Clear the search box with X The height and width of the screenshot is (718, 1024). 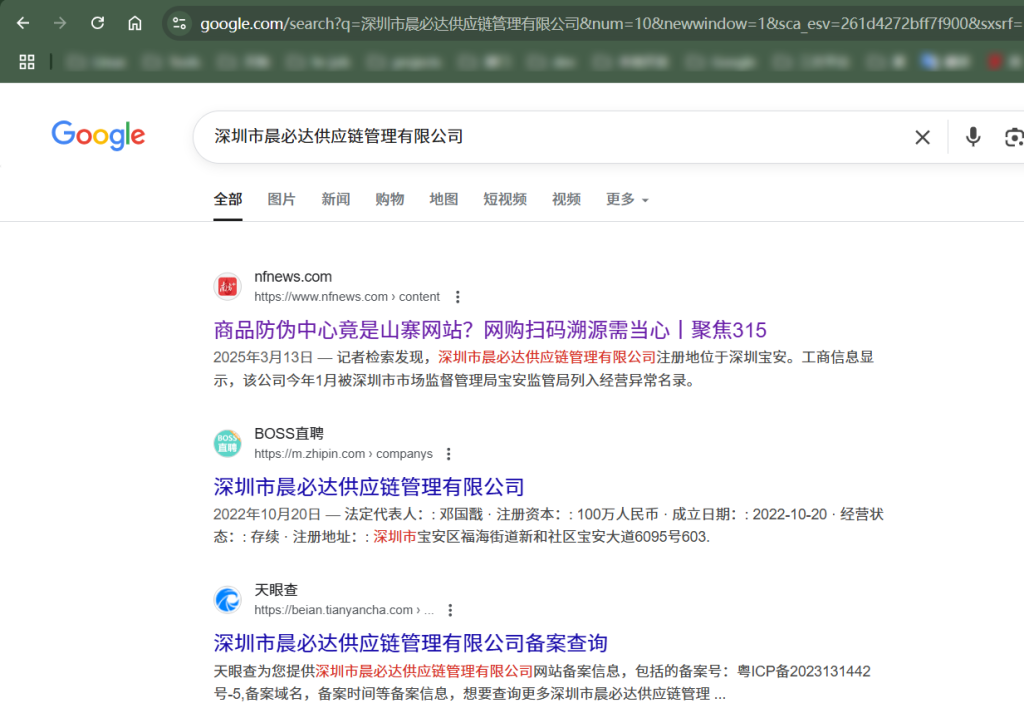coord(922,137)
